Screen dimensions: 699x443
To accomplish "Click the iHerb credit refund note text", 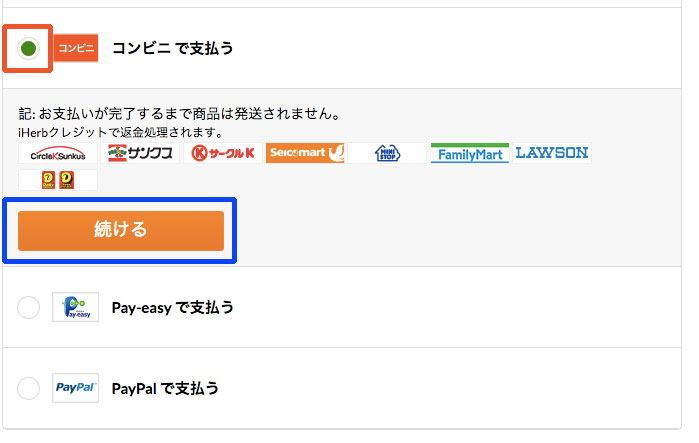I will click(120, 132).
